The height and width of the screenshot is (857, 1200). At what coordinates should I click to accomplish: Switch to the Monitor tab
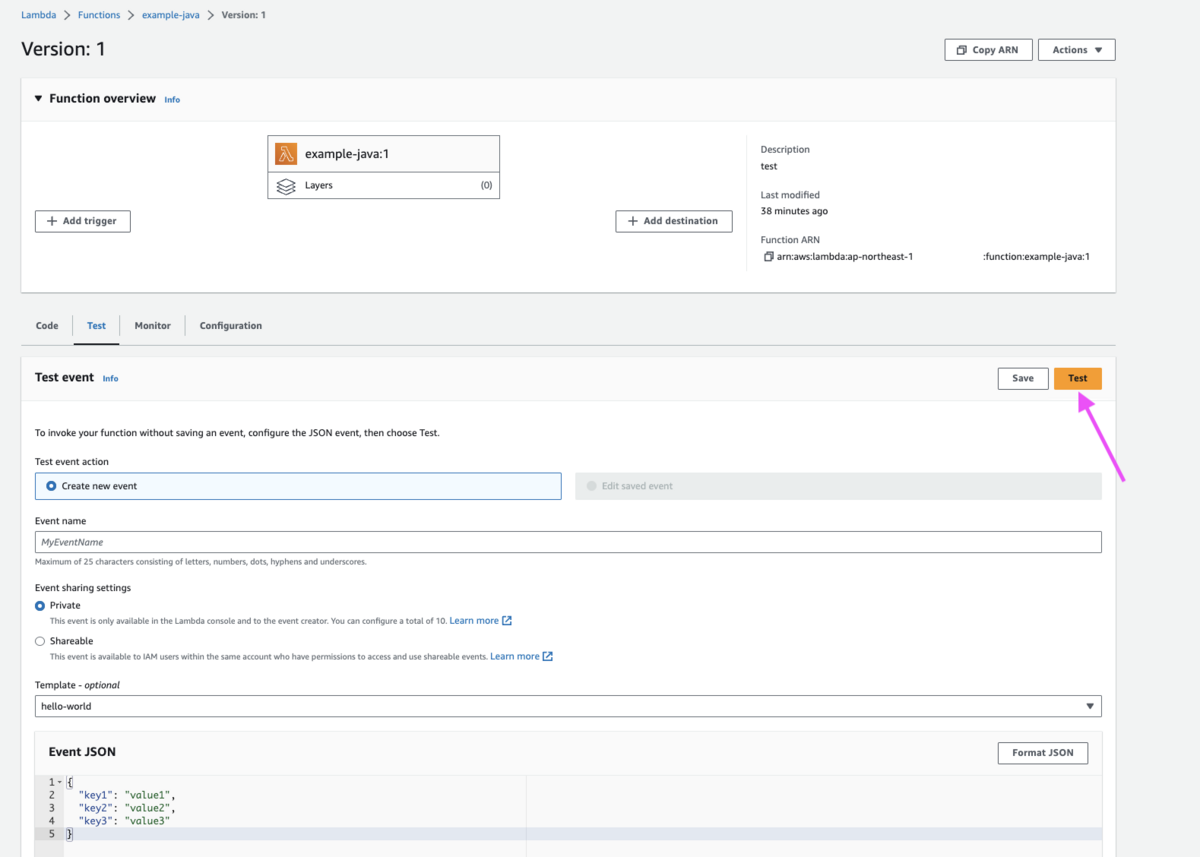152,325
